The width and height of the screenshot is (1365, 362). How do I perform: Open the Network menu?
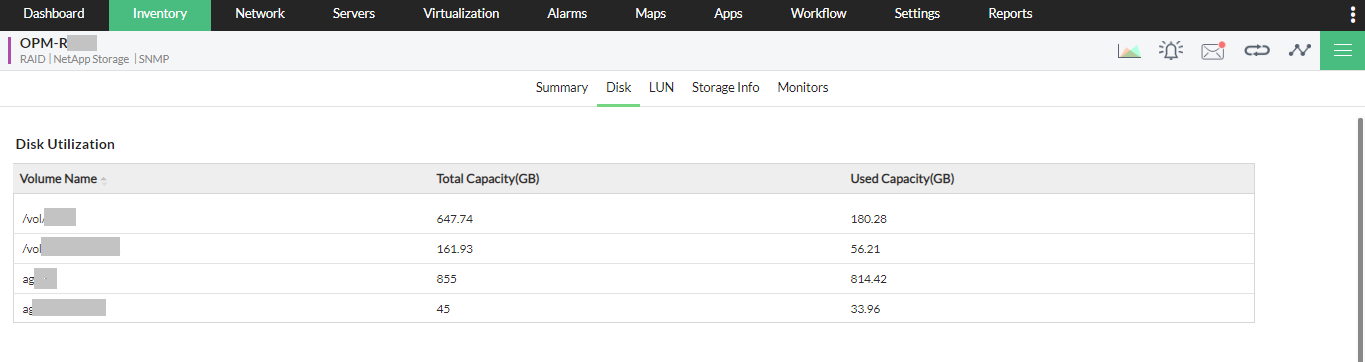click(x=260, y=14)
